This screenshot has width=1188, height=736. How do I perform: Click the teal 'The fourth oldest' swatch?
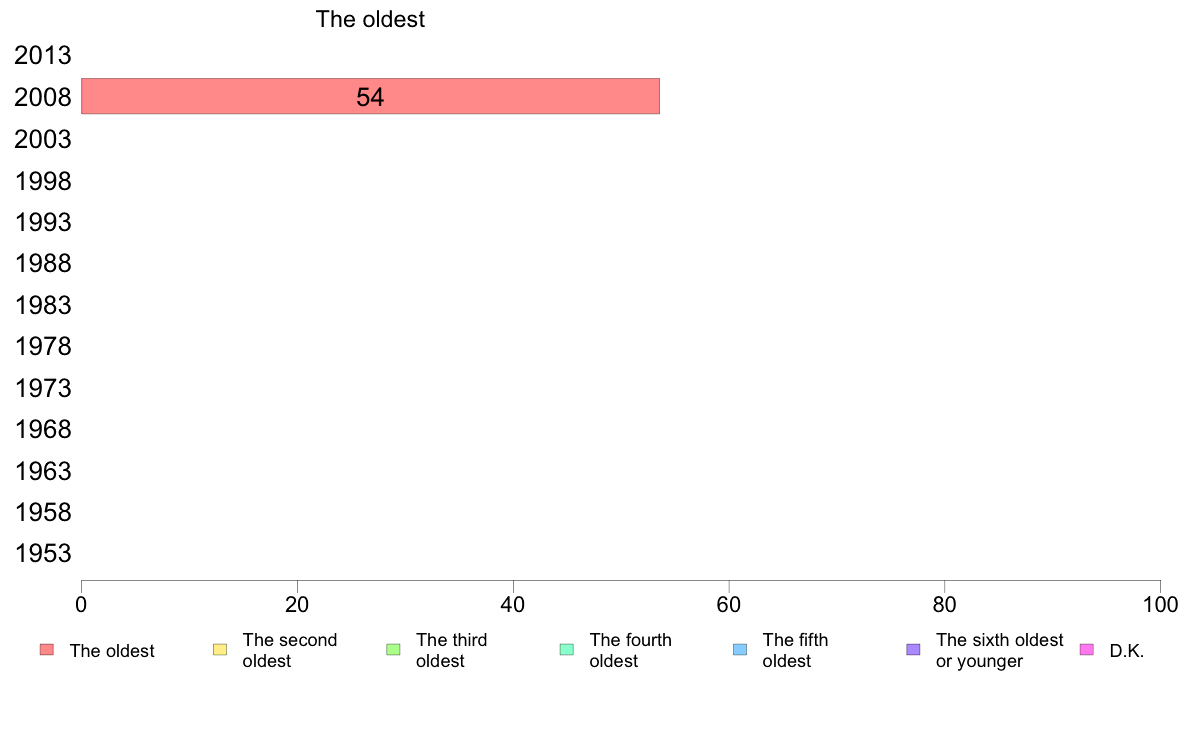click(567, 650)
